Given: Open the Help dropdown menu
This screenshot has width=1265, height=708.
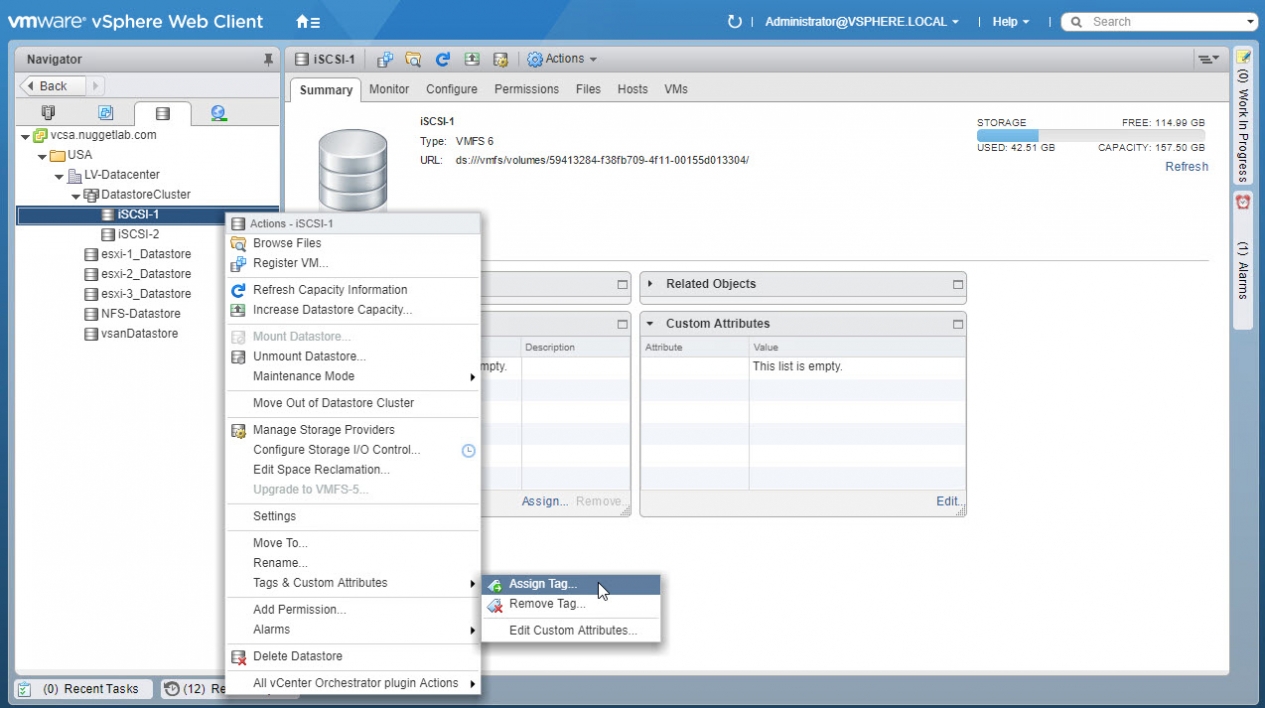Looking at the screenshot, I should click(1010, 21).
